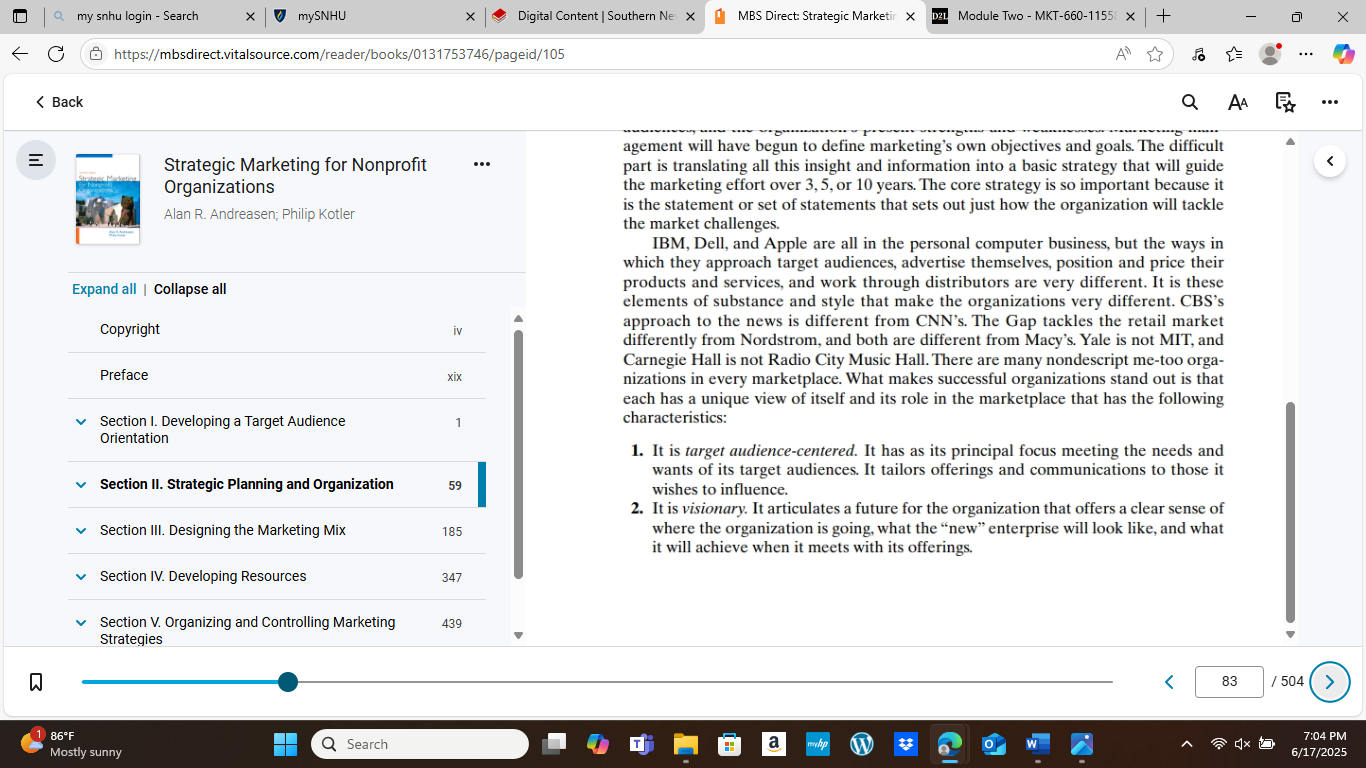Refresh the browser page
1366x768 pixels.
(x=56, y=54)
